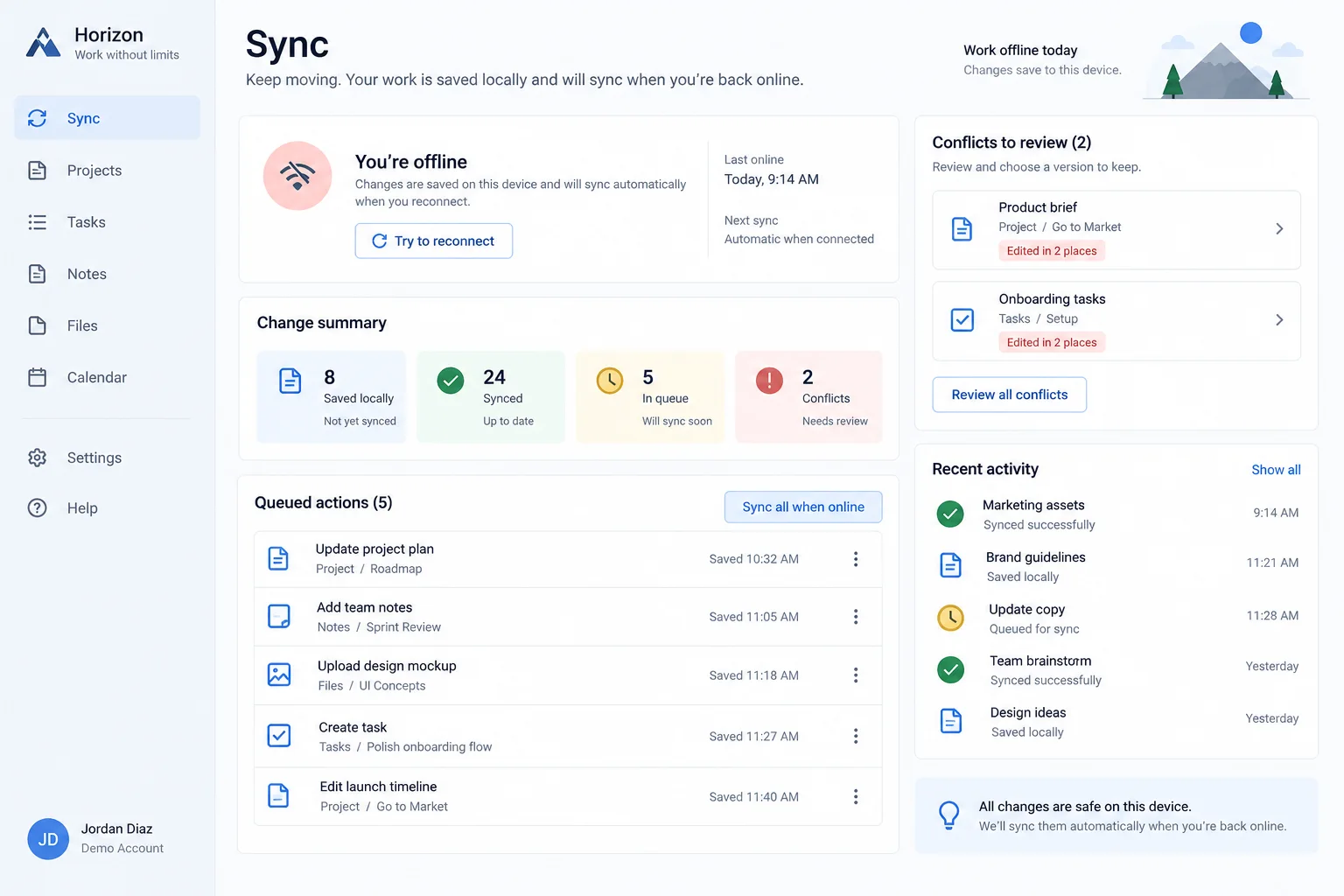Image resolution: width=1344 pixels, height=896 pixels.
Task: Open Settings from the sidebar
Action: click(x=107, y=458)
